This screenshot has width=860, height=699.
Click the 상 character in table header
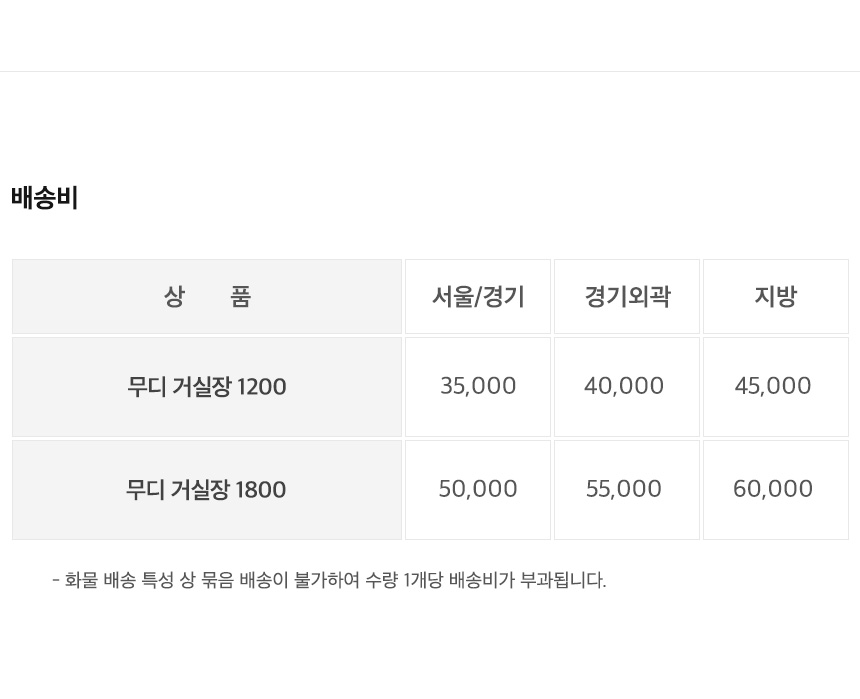click(174, 297)
